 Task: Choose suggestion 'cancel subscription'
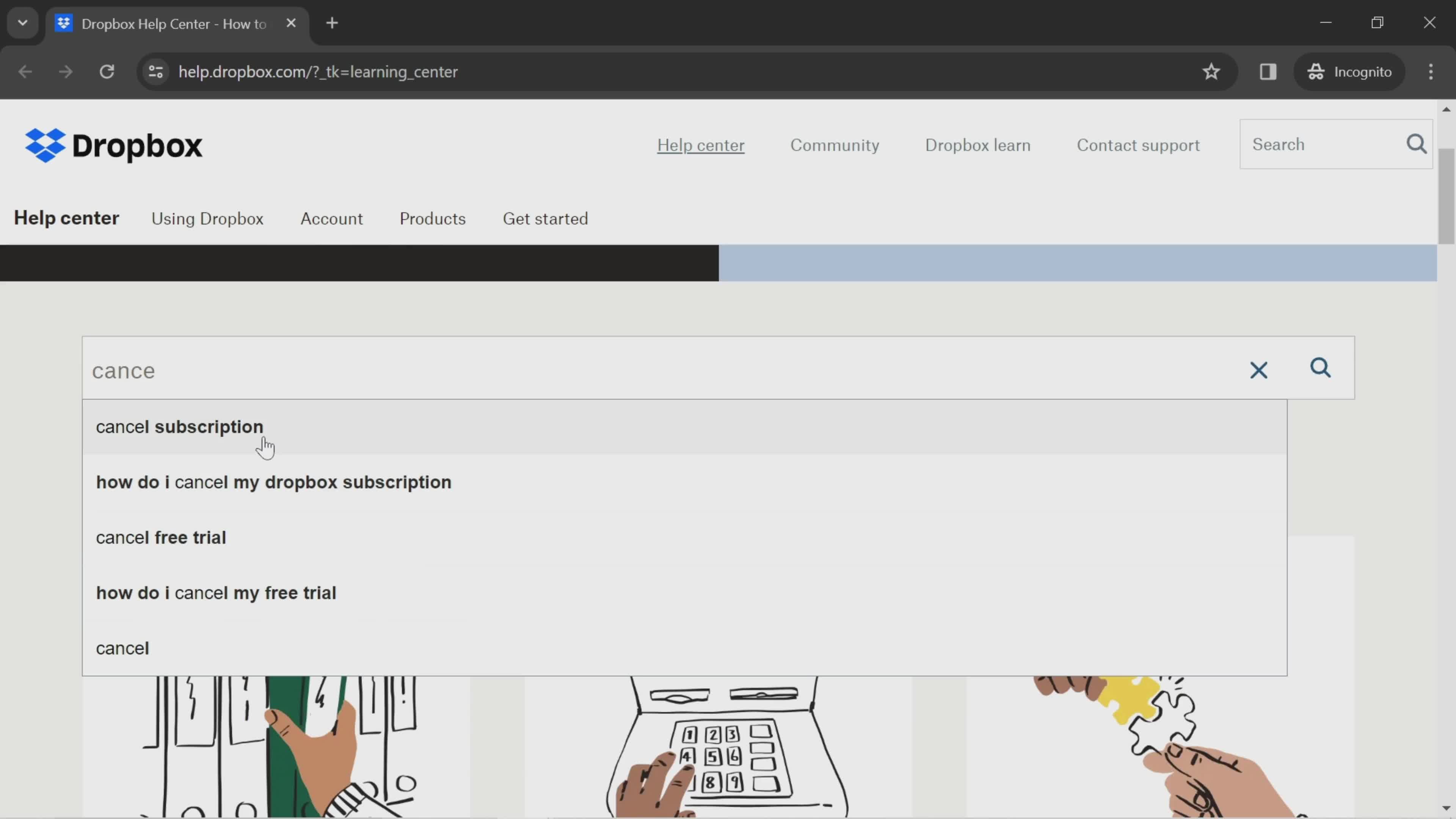pos(684,427)
